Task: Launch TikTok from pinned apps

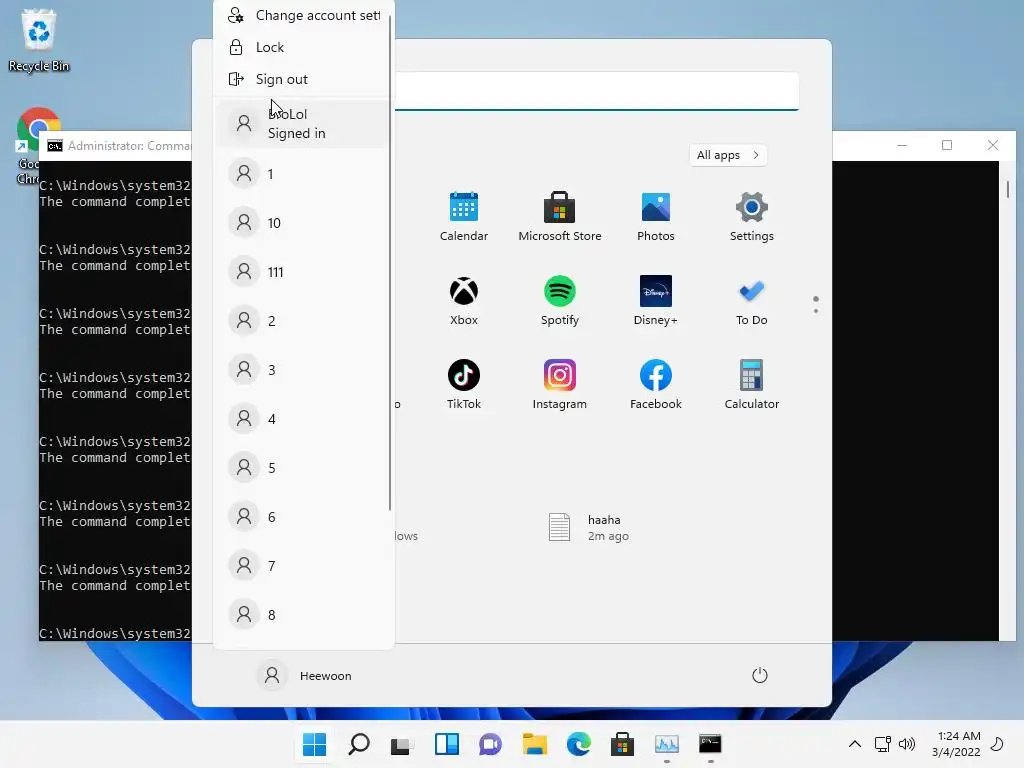Action: 464,385
